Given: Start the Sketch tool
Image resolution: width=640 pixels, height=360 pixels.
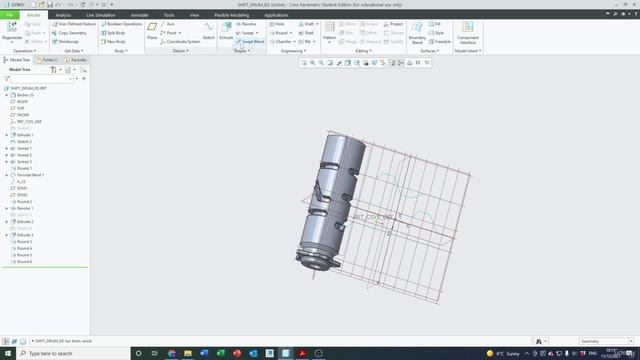Looking at the screenshot, I should [209, 31].
